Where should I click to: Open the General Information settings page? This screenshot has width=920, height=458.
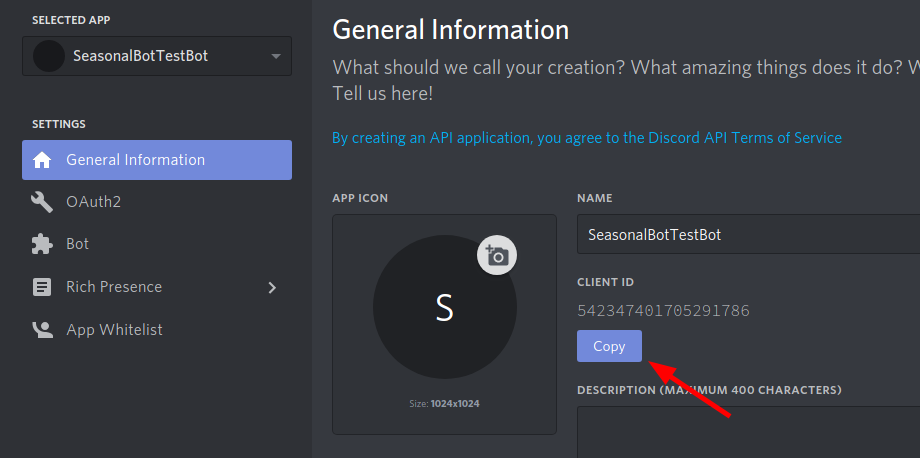point(157,160)
